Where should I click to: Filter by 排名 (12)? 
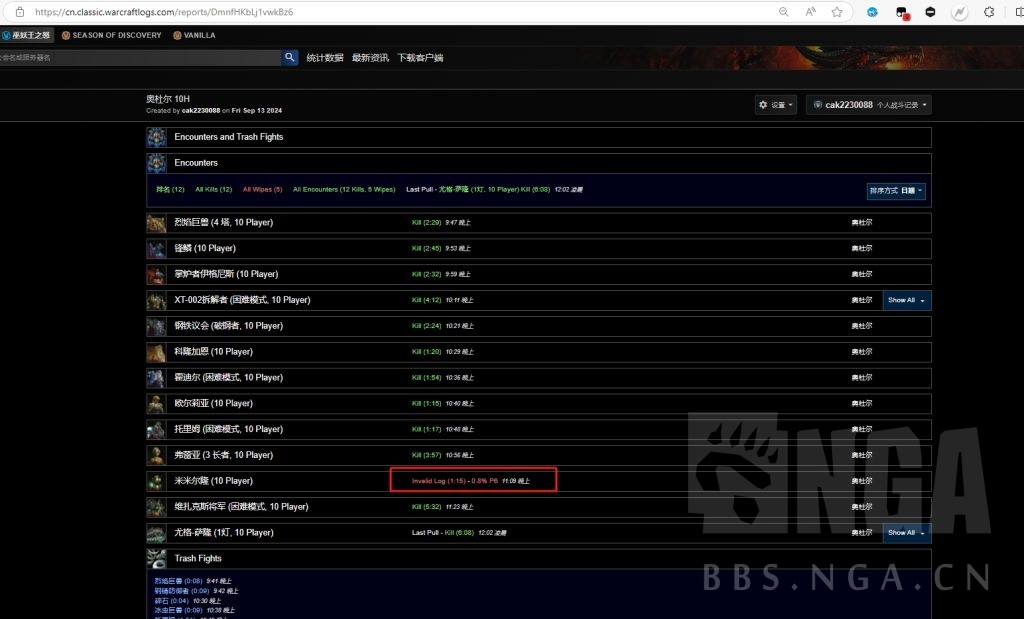click(170, 189)
